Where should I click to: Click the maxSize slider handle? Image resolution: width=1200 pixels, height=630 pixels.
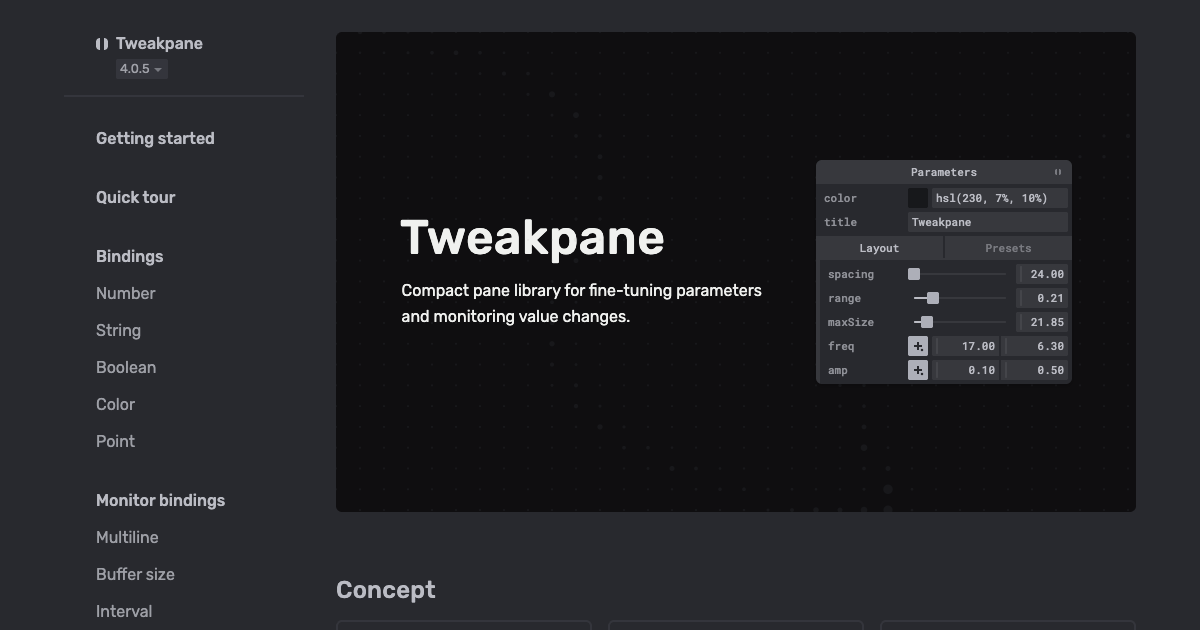[927, 322]
